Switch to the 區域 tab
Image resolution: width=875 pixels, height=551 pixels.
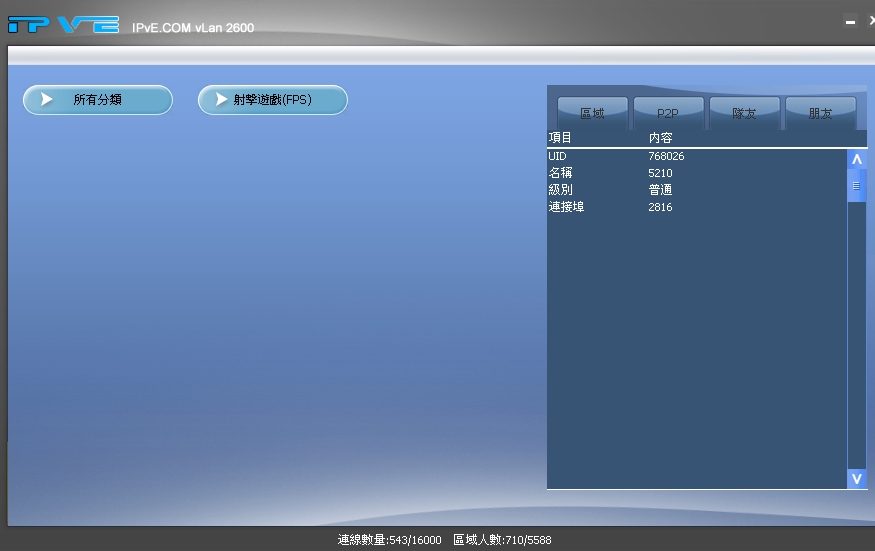pos(593,113)
